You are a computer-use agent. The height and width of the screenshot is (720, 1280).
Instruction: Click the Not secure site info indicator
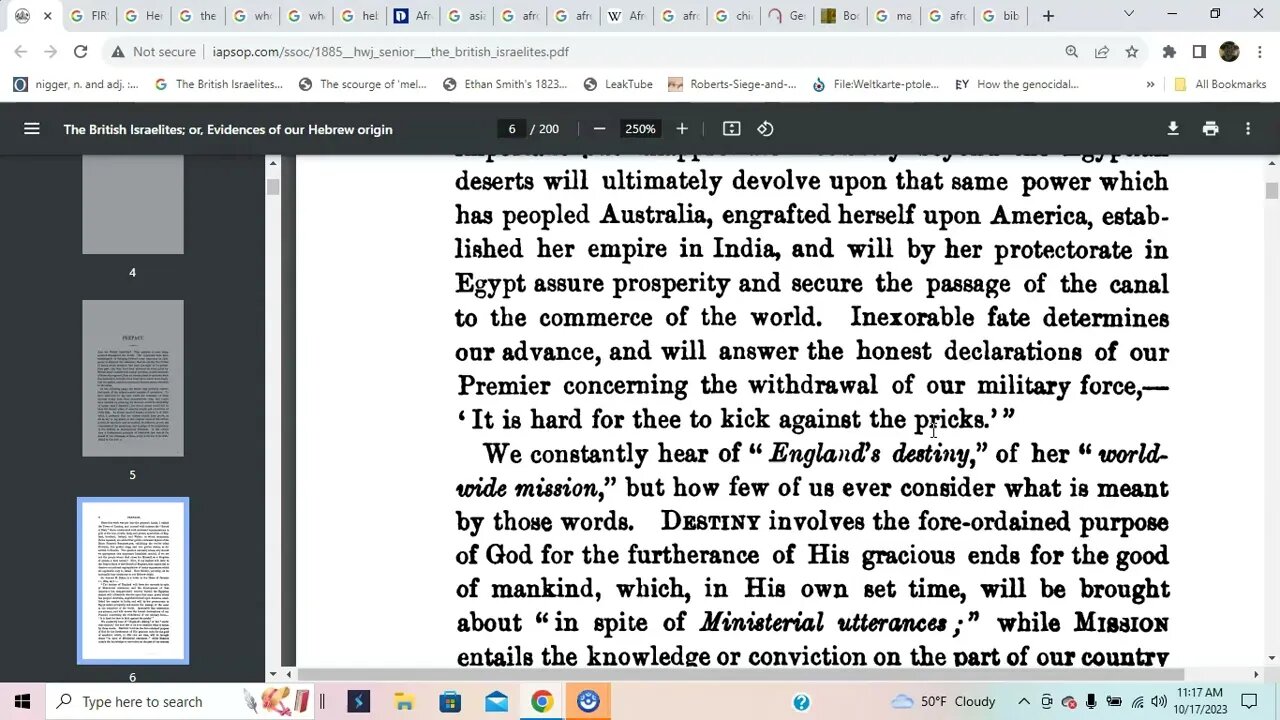pos(153,51)
